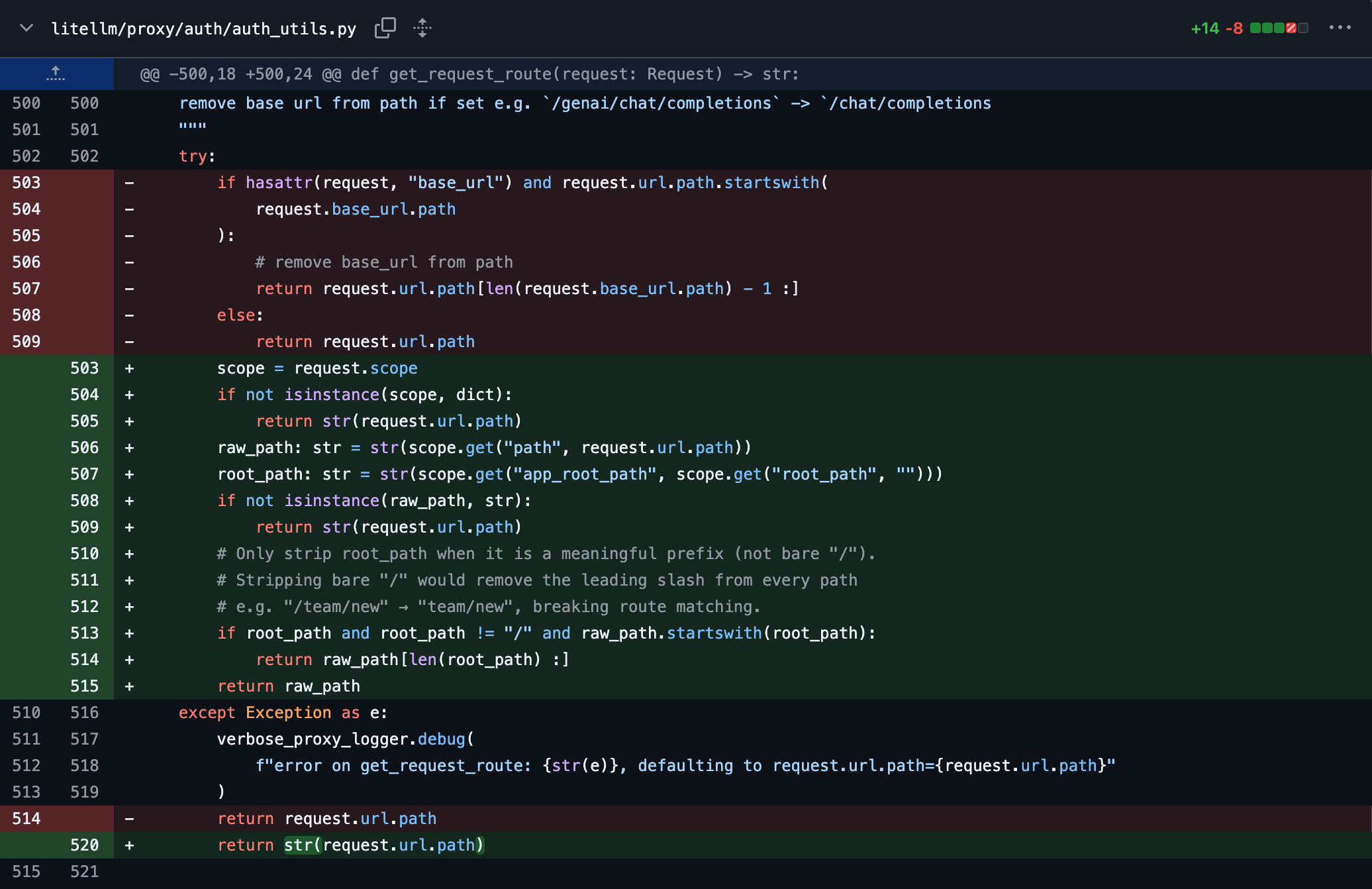Click plus marker on added line 520
This screenshot has height=889, width=1372.
(x=130, y=845)
